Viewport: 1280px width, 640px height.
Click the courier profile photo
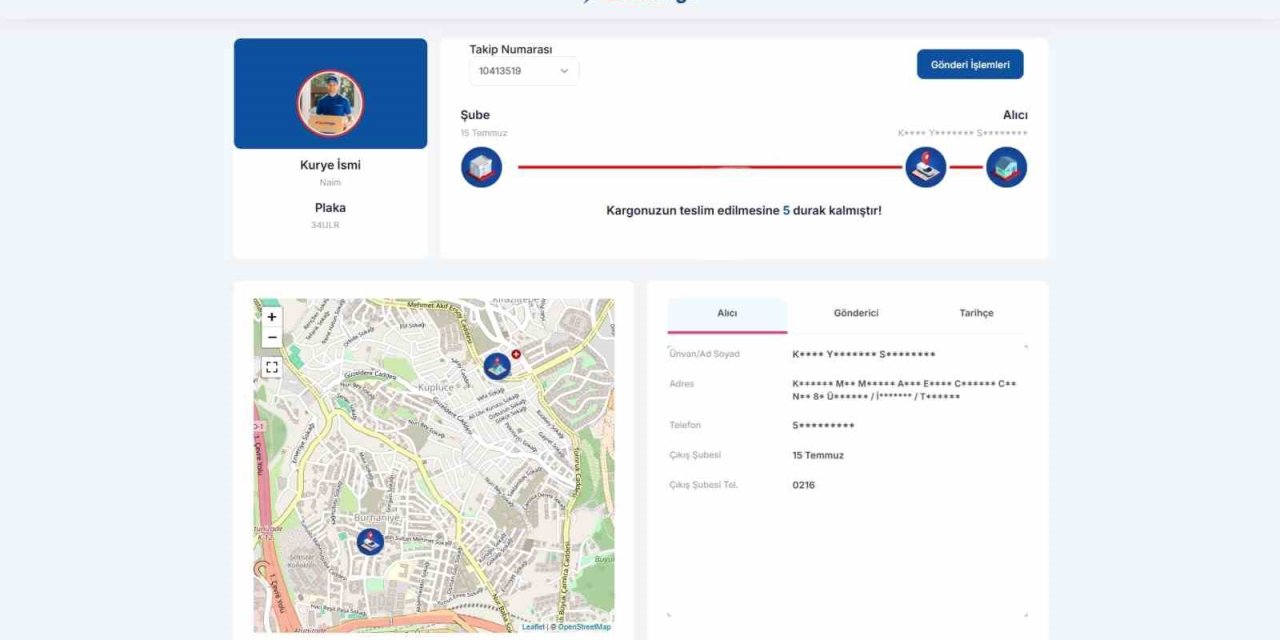pyautogui.click(x=330, y=104)
